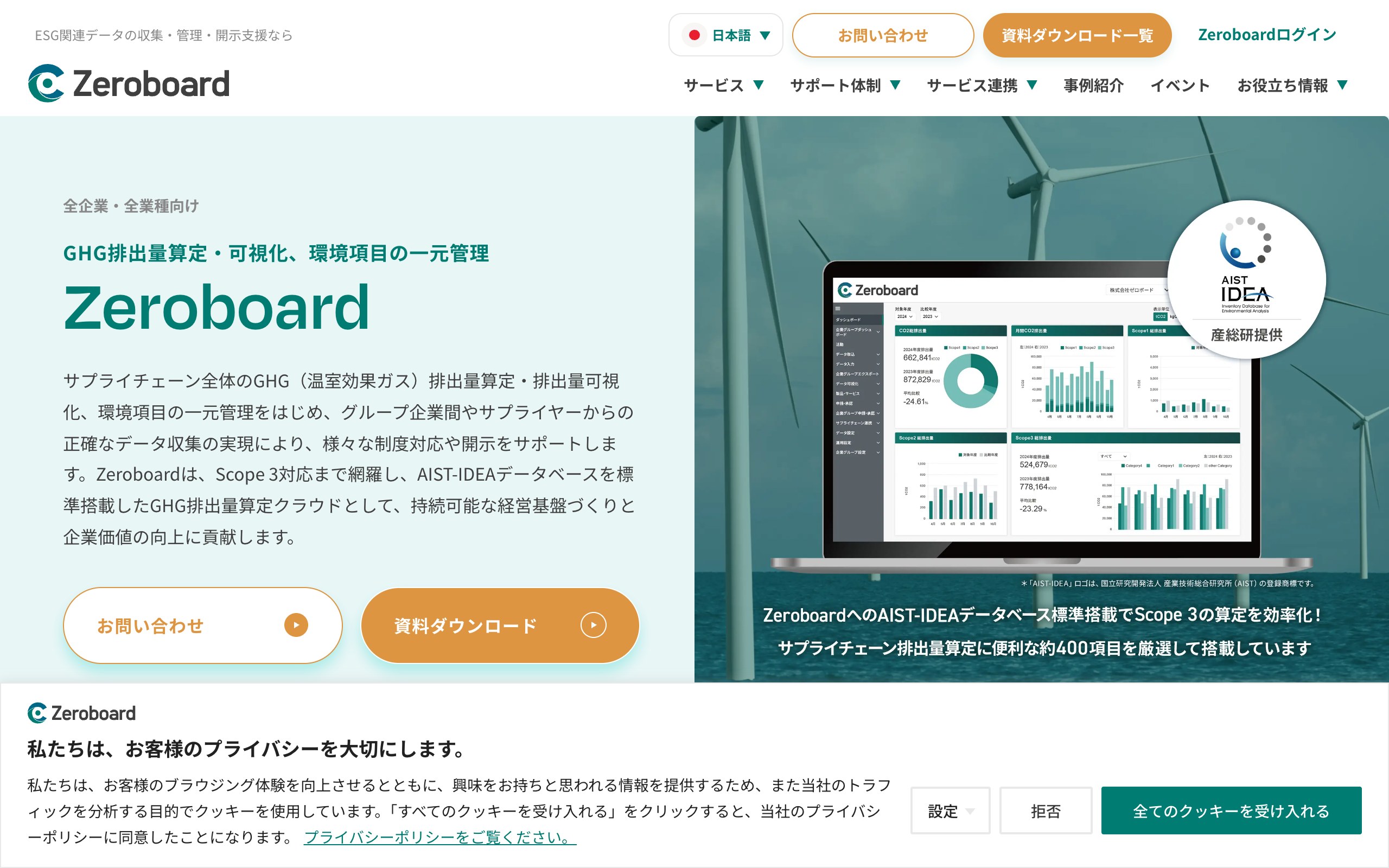The image size is (1389, 868).
Task: Accept all cookies with 全てのクッキーを受け入れる
Action: 1231,810
